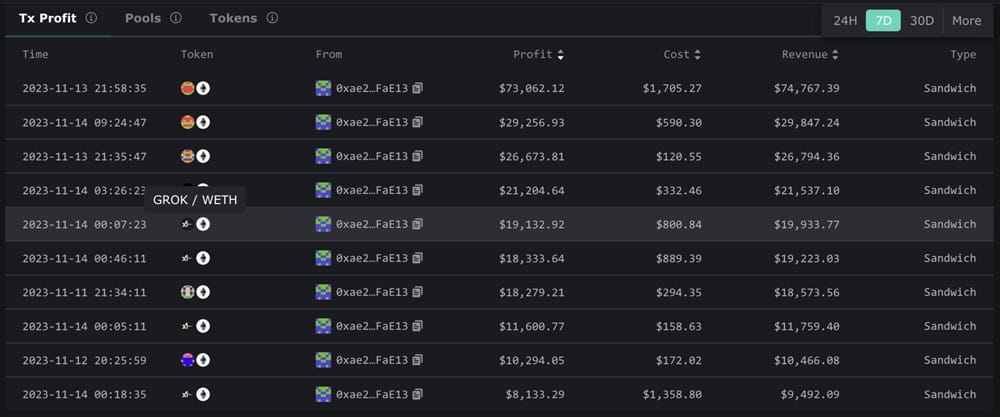Screen dimensions: 1000x417
Task: Click the avatar icon in 2023-11-11 row
Action: pyautogui.click(x=323, y=292)
